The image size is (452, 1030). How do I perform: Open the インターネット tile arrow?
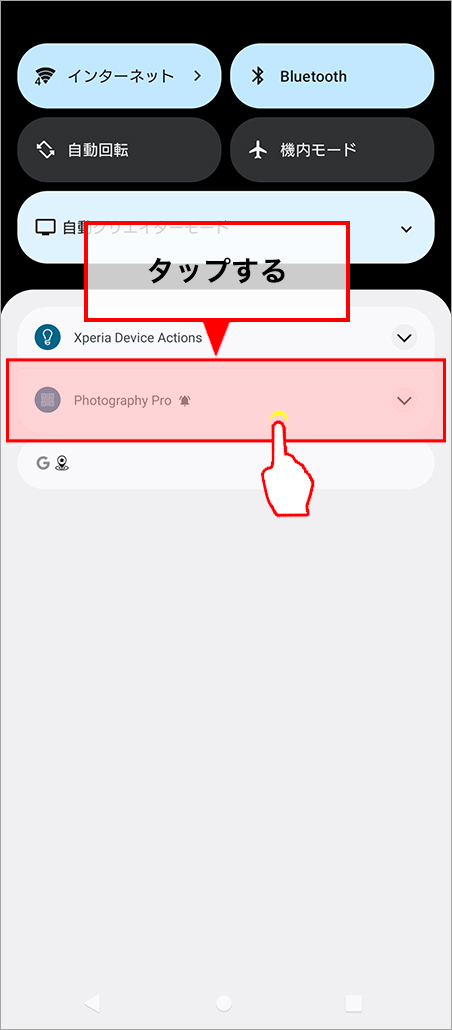coord(197,76)
